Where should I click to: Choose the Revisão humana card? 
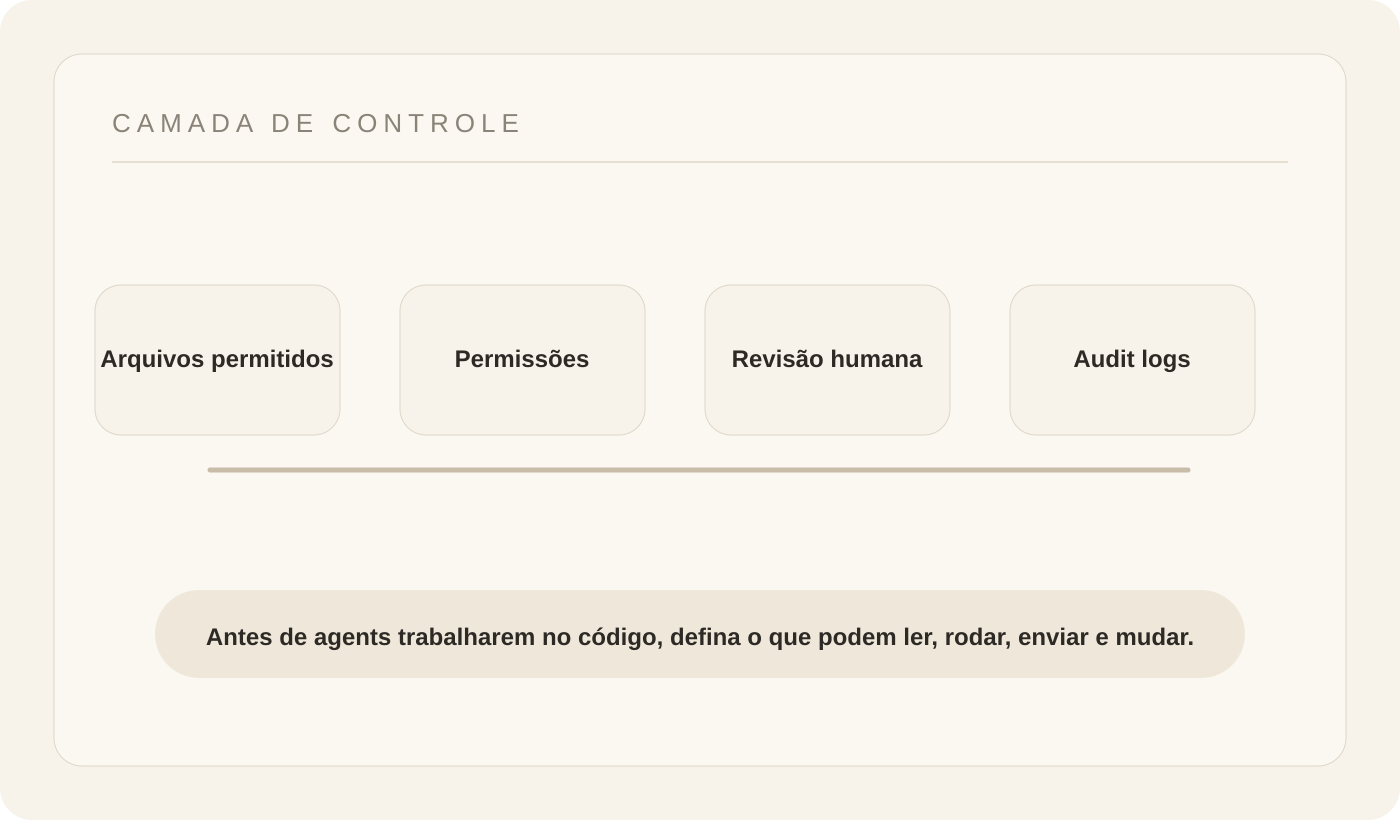pyautogui.click(x=827, y=360)
